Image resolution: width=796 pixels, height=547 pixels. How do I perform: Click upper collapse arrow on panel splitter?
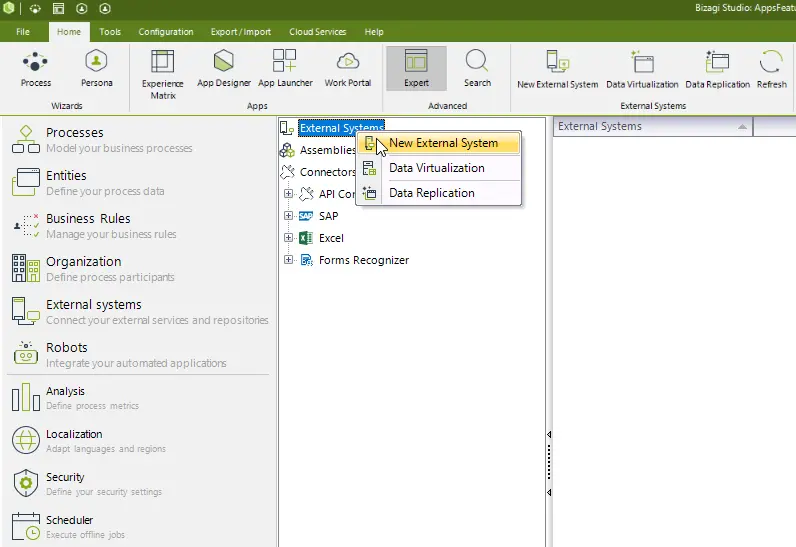tap(549, 434)
